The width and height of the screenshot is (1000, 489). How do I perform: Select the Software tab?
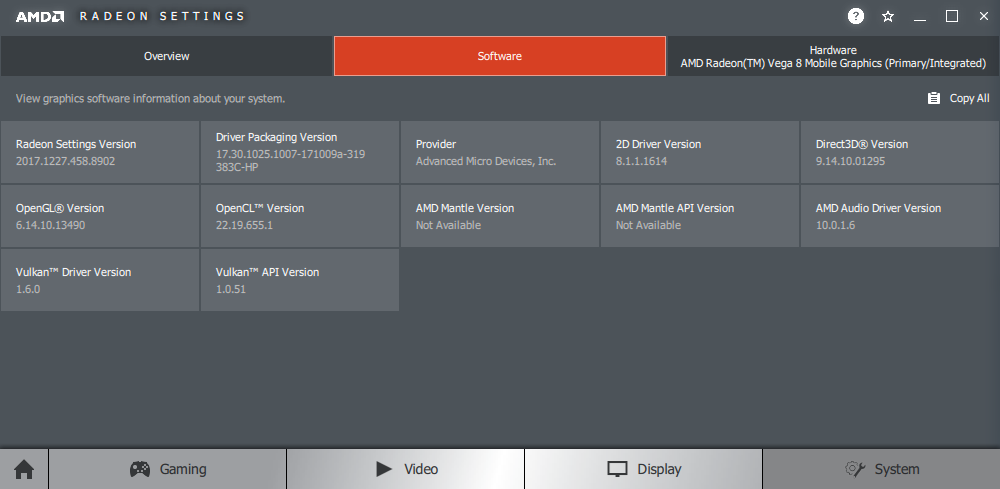click(x=500, y=56)
